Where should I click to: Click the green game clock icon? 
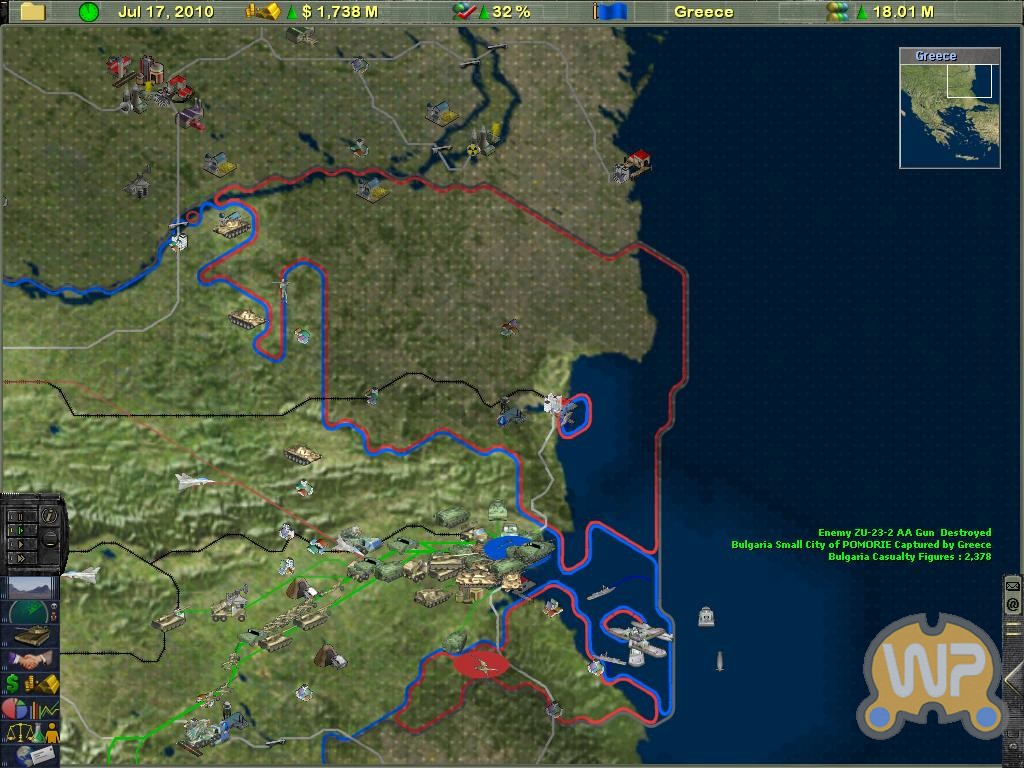coord(89,12)
